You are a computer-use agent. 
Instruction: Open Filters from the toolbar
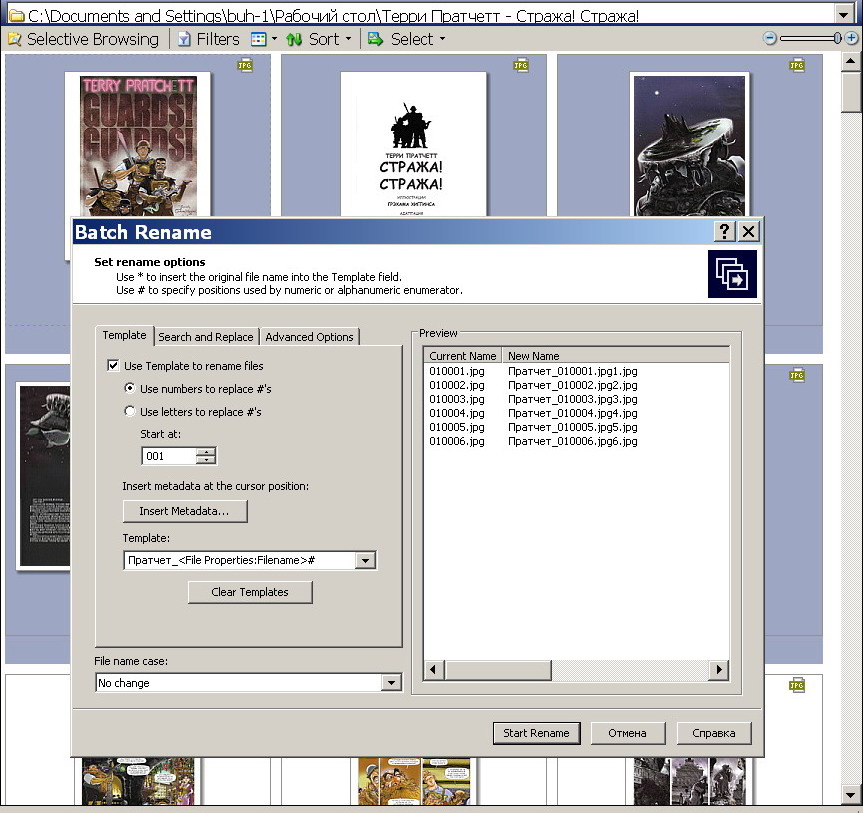pyautogui.click(x=209, y=39)
